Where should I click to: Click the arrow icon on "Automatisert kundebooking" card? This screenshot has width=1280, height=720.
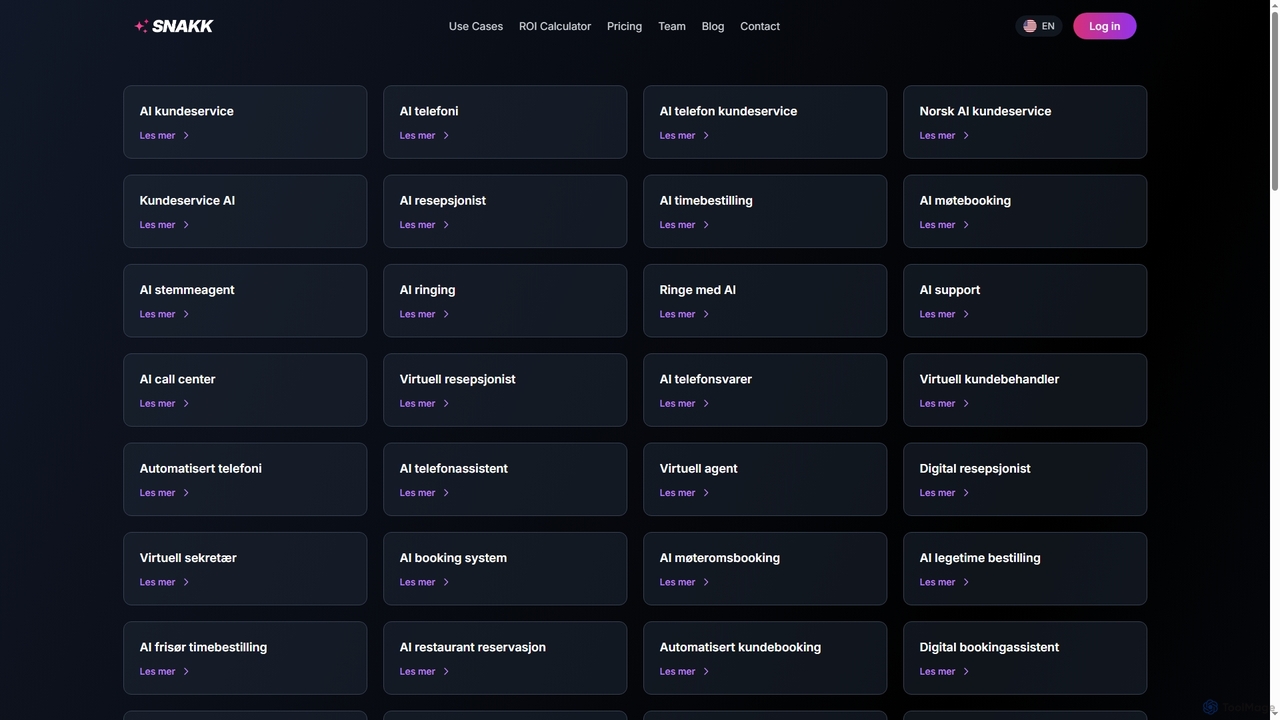[706, 672]
